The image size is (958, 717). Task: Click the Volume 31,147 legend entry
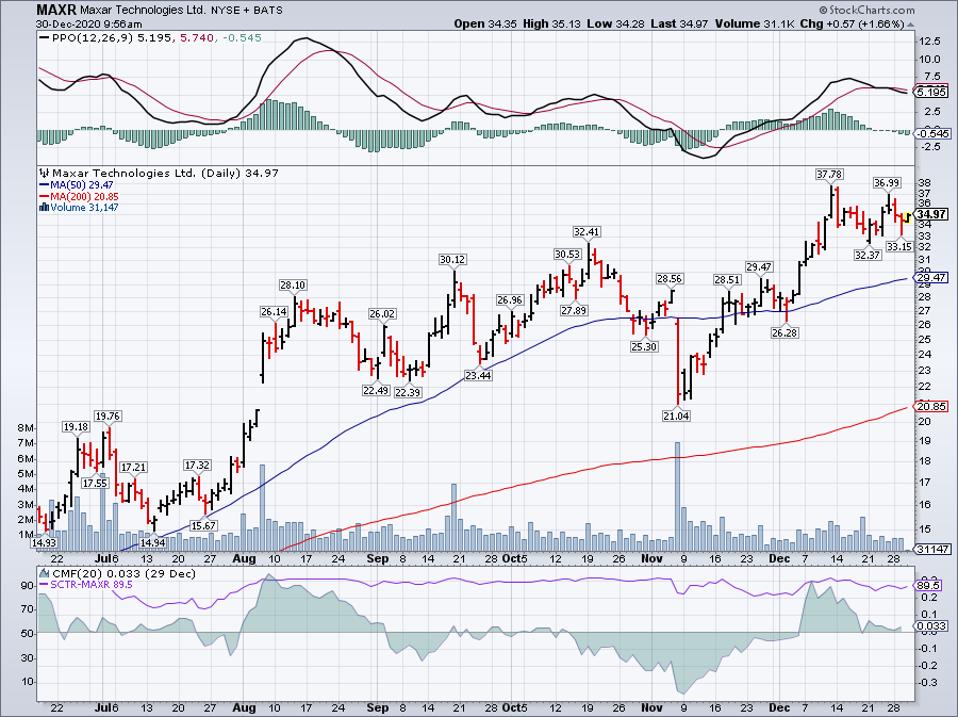[84, 207]
